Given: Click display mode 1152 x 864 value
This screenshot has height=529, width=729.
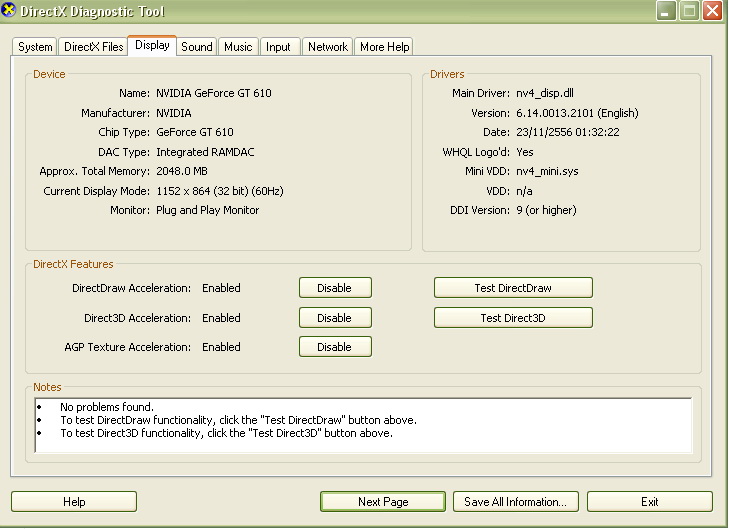Looking at the screenshot, I should [x=220, y=191].
